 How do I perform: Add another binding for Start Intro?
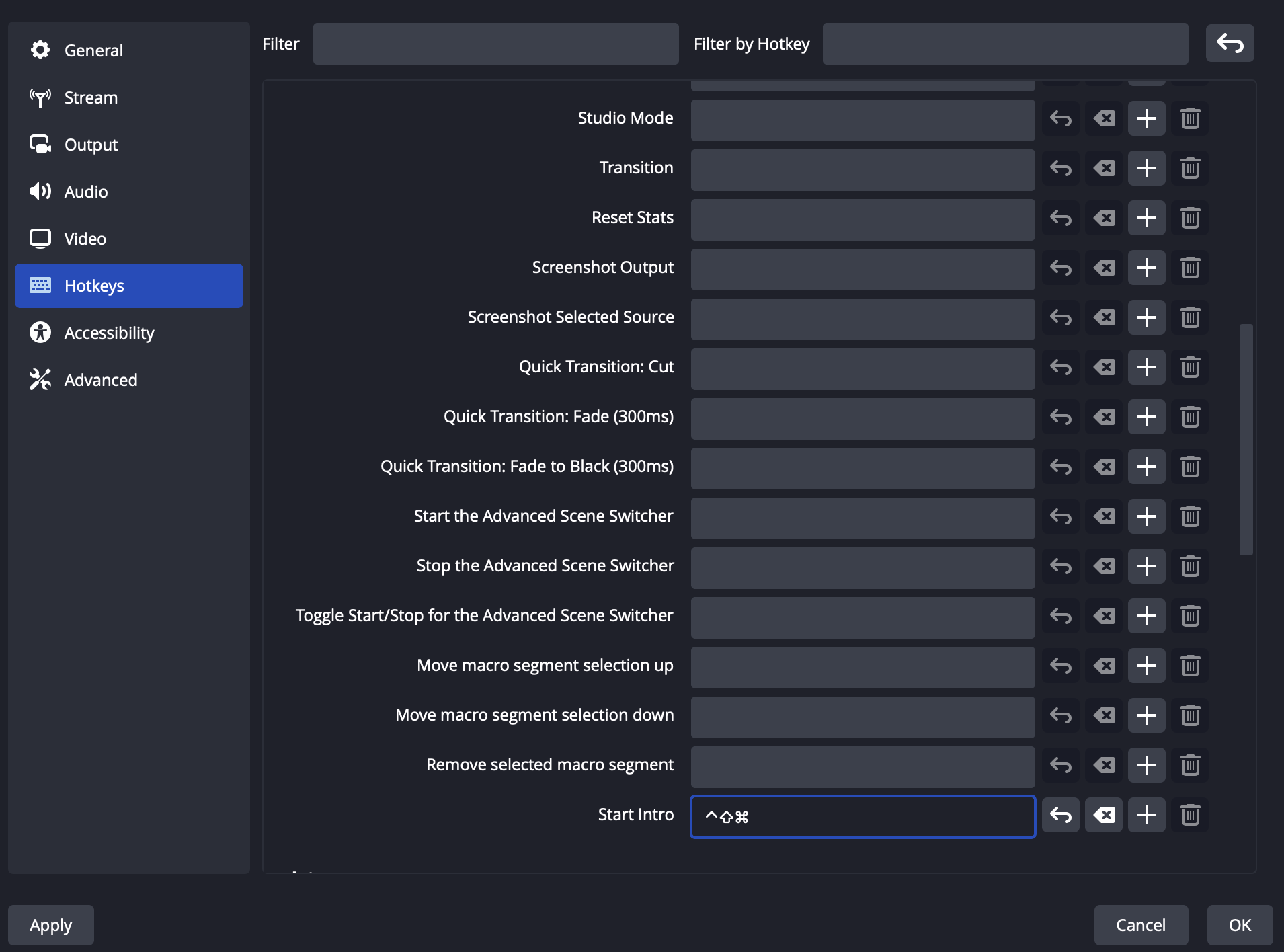1146,816
